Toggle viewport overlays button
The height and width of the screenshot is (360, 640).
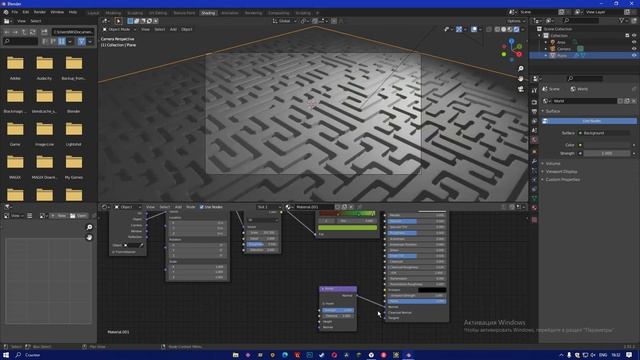point(474,29)
